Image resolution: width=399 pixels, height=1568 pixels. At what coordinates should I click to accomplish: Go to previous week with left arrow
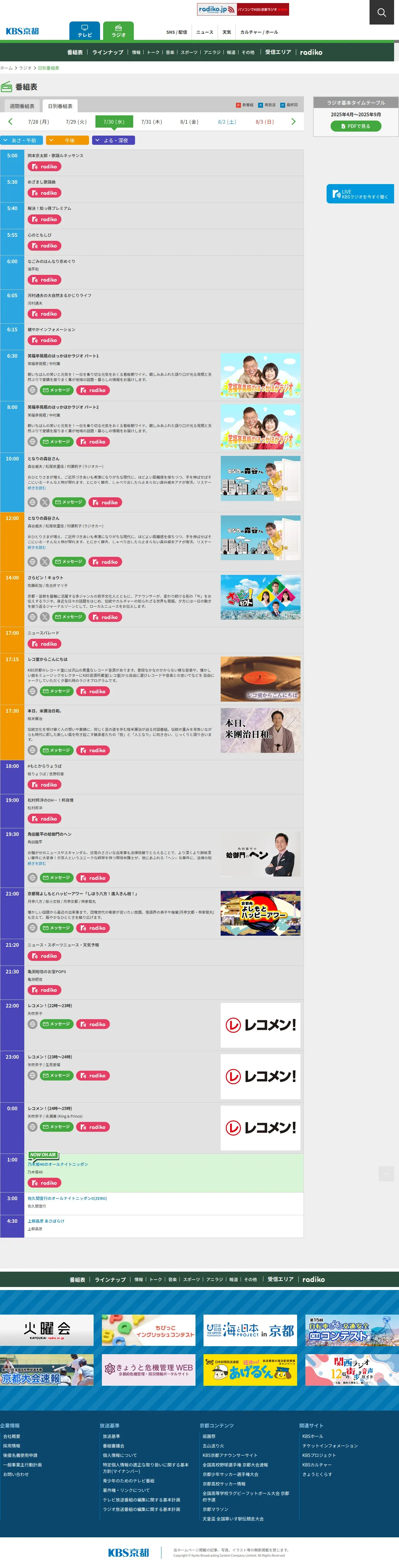10,122
